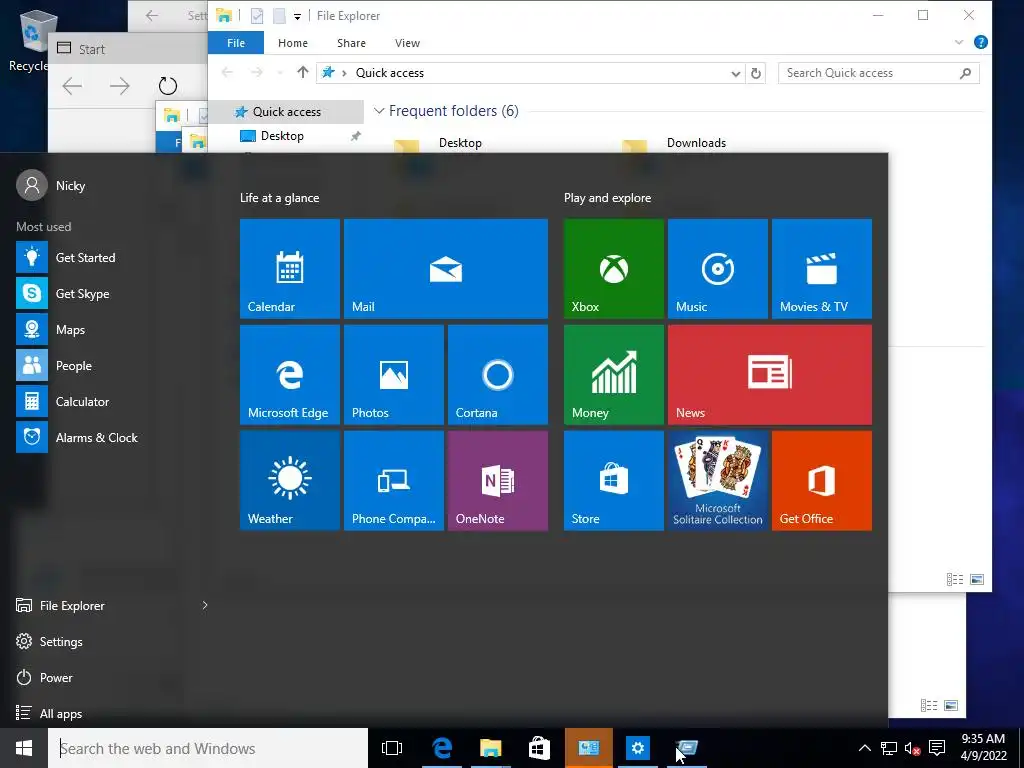This screenshot has height=768, width=1024.
Task: Click the Windows Start button
Action: click(x=24, y=748)
